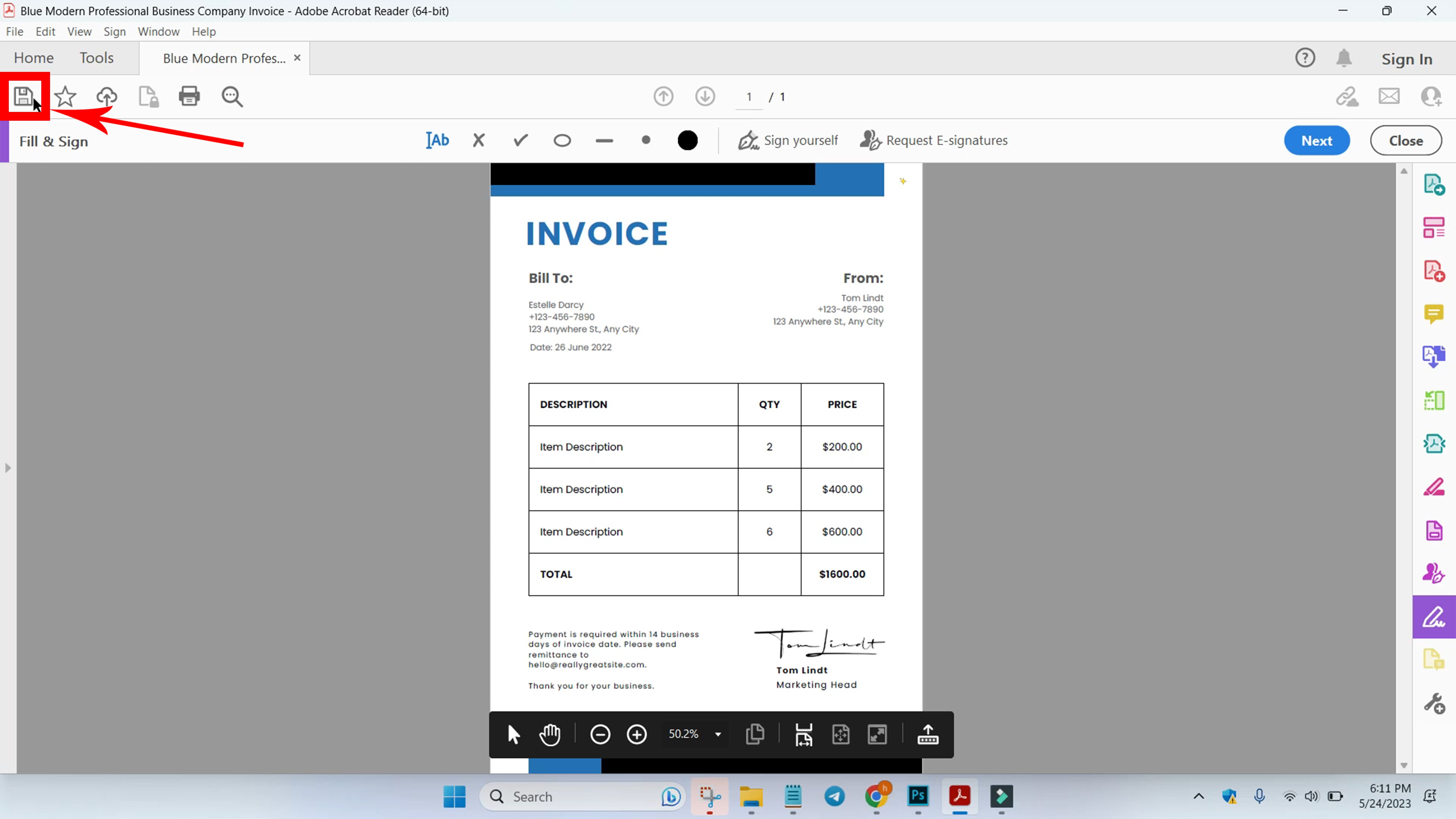The height and width of the screenshot is (819, 1456).
Task: Expand the left navigation pane
Action: click(x=8, y=468)
